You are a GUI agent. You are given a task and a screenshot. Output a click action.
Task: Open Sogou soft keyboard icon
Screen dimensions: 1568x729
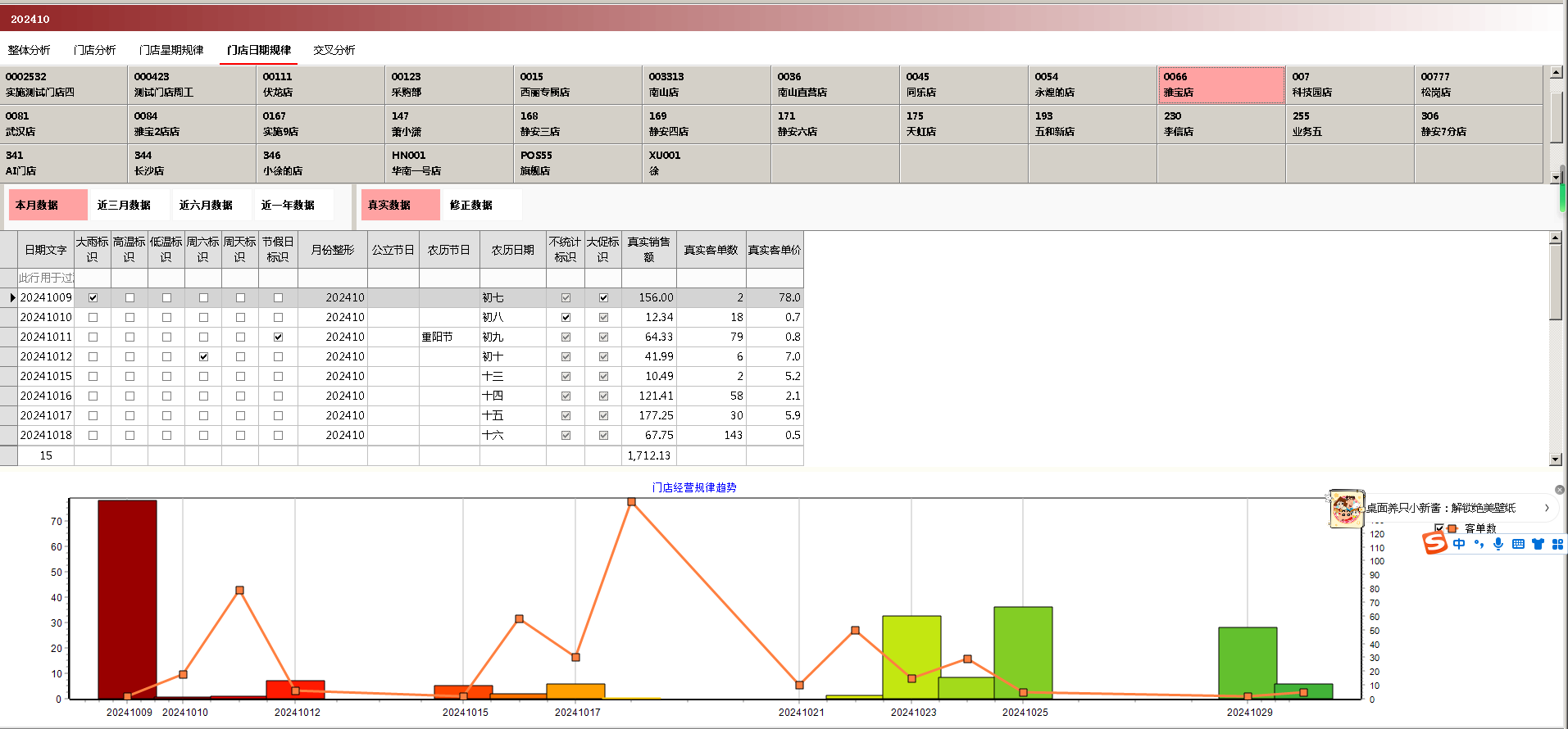point(1518,544)
